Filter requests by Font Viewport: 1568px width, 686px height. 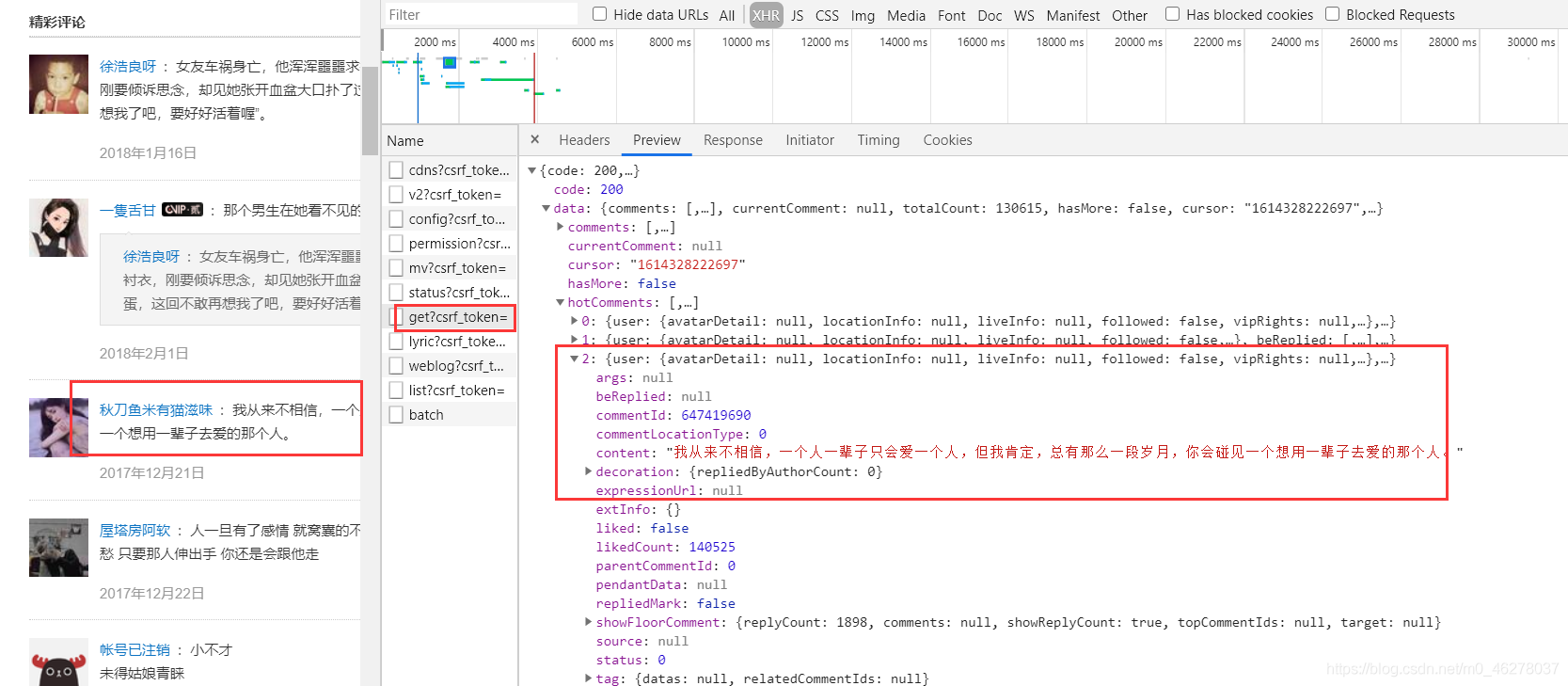(x=951, y=15)
